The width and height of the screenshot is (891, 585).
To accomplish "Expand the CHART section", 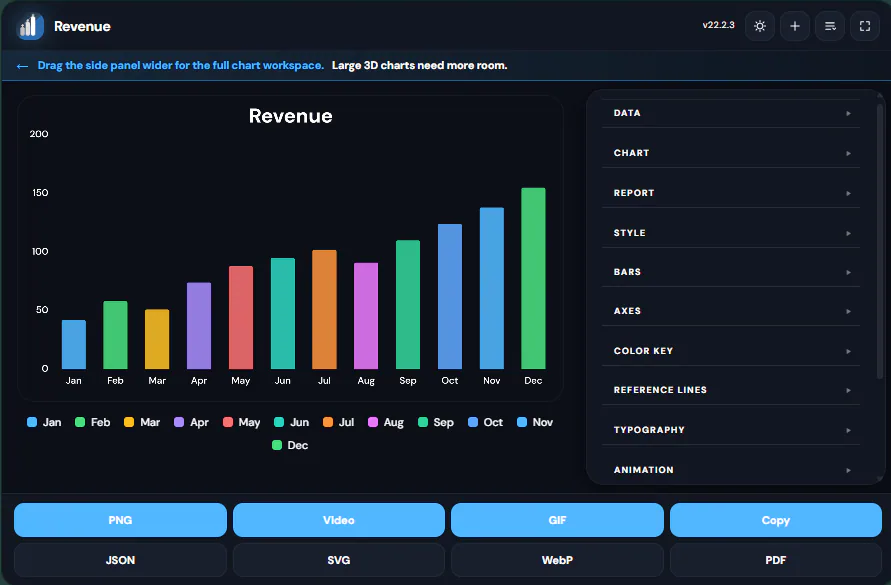I will coord(731,153).
